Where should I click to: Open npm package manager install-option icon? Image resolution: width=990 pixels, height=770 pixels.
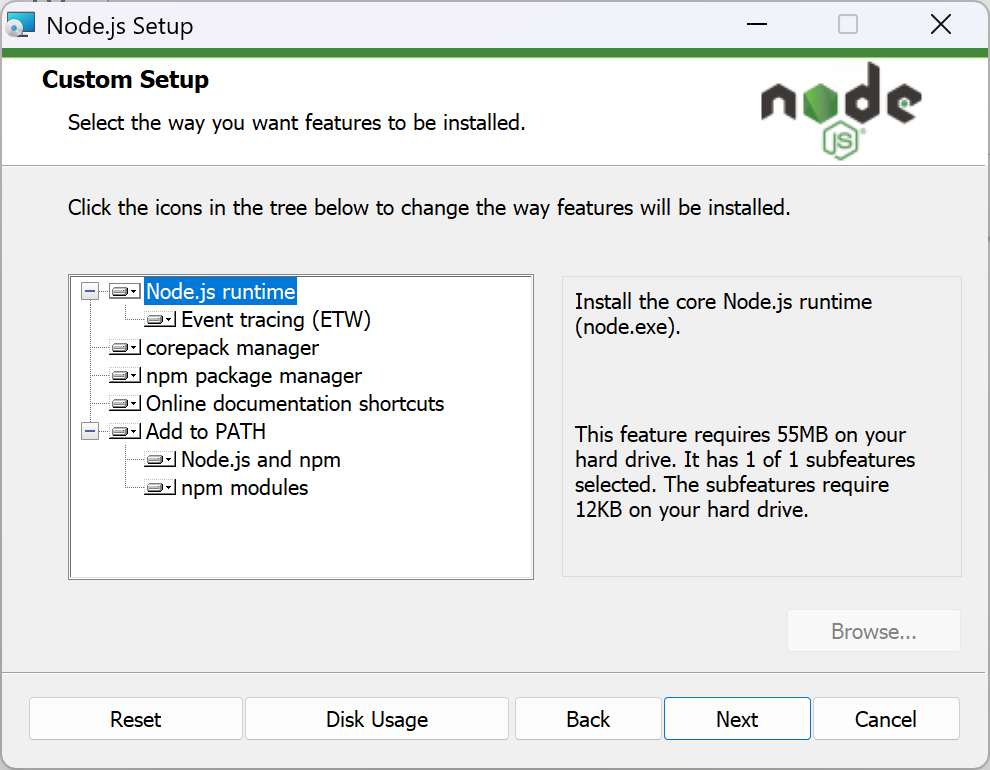pyautogui.click(x=124, y=376)
